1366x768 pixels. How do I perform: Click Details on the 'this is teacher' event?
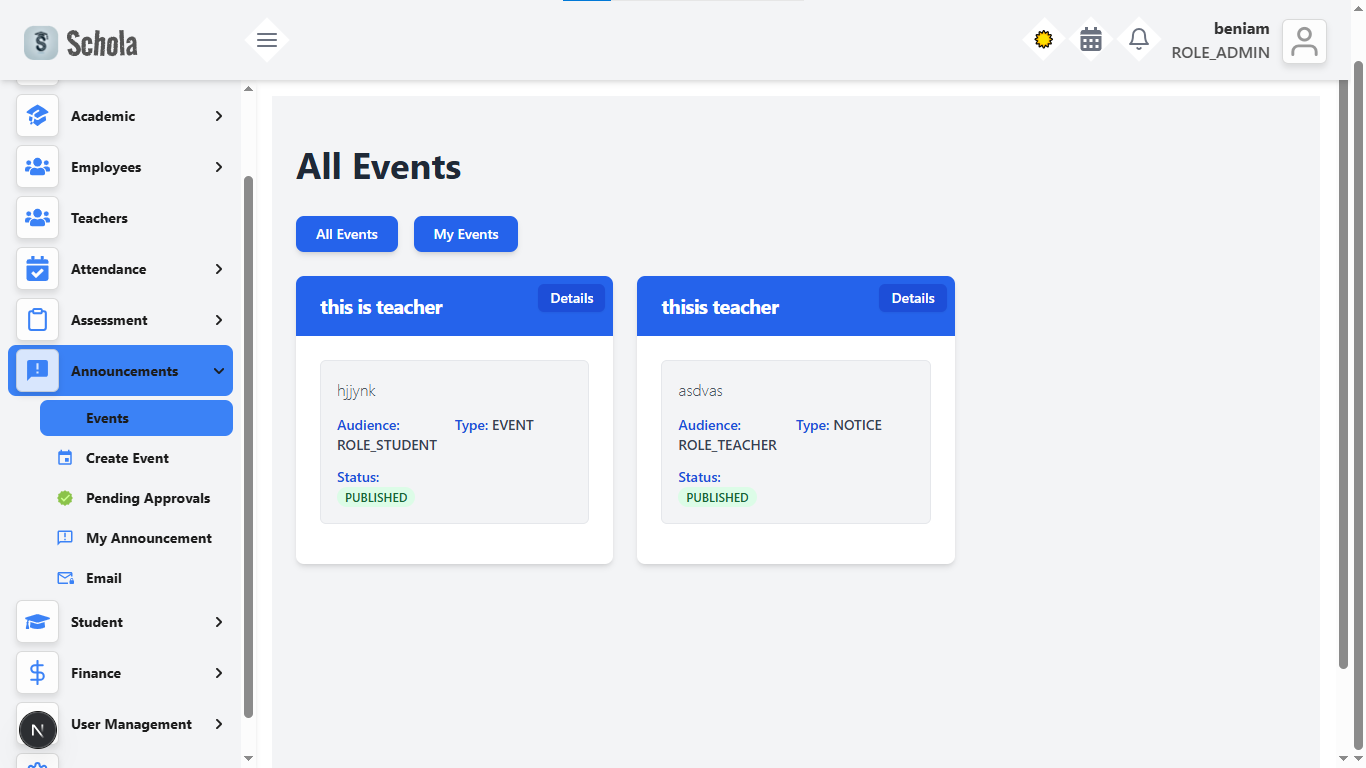[571, 297]
